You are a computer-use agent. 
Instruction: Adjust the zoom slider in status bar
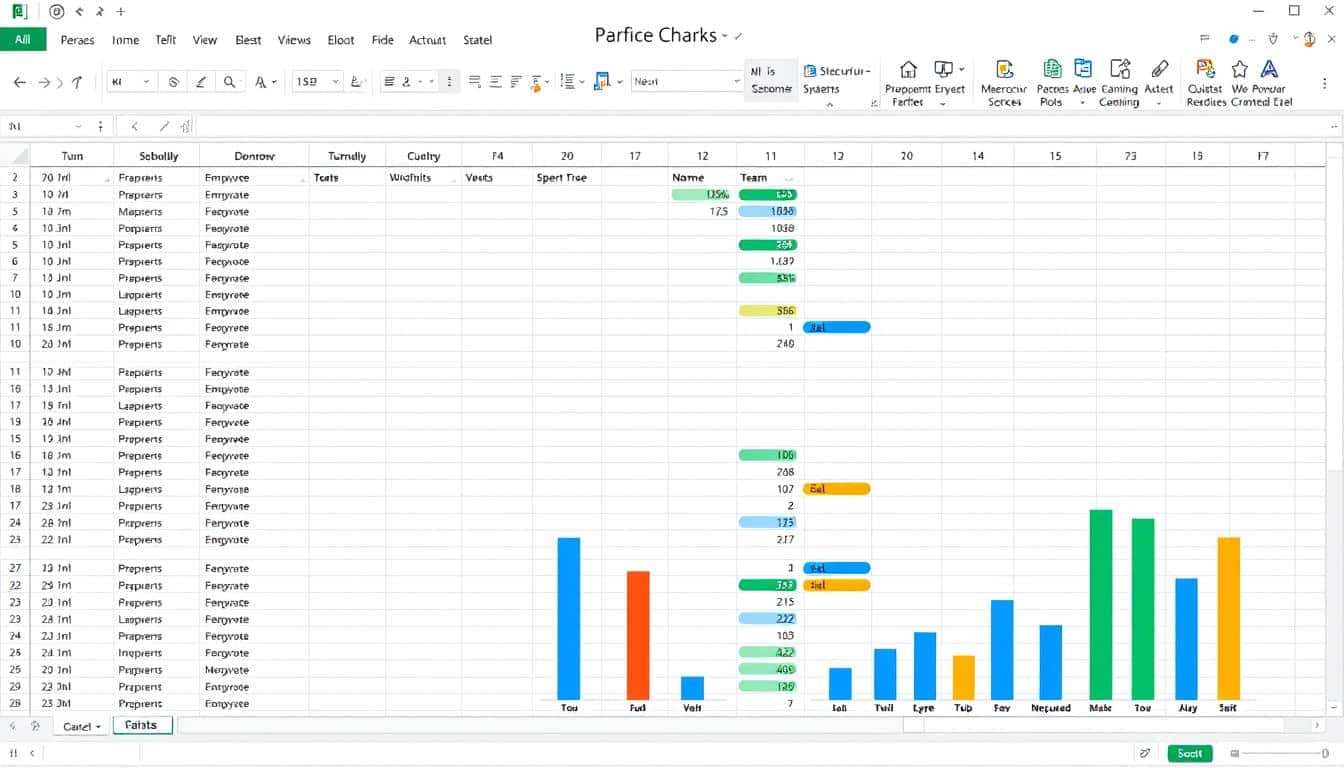1280,753
